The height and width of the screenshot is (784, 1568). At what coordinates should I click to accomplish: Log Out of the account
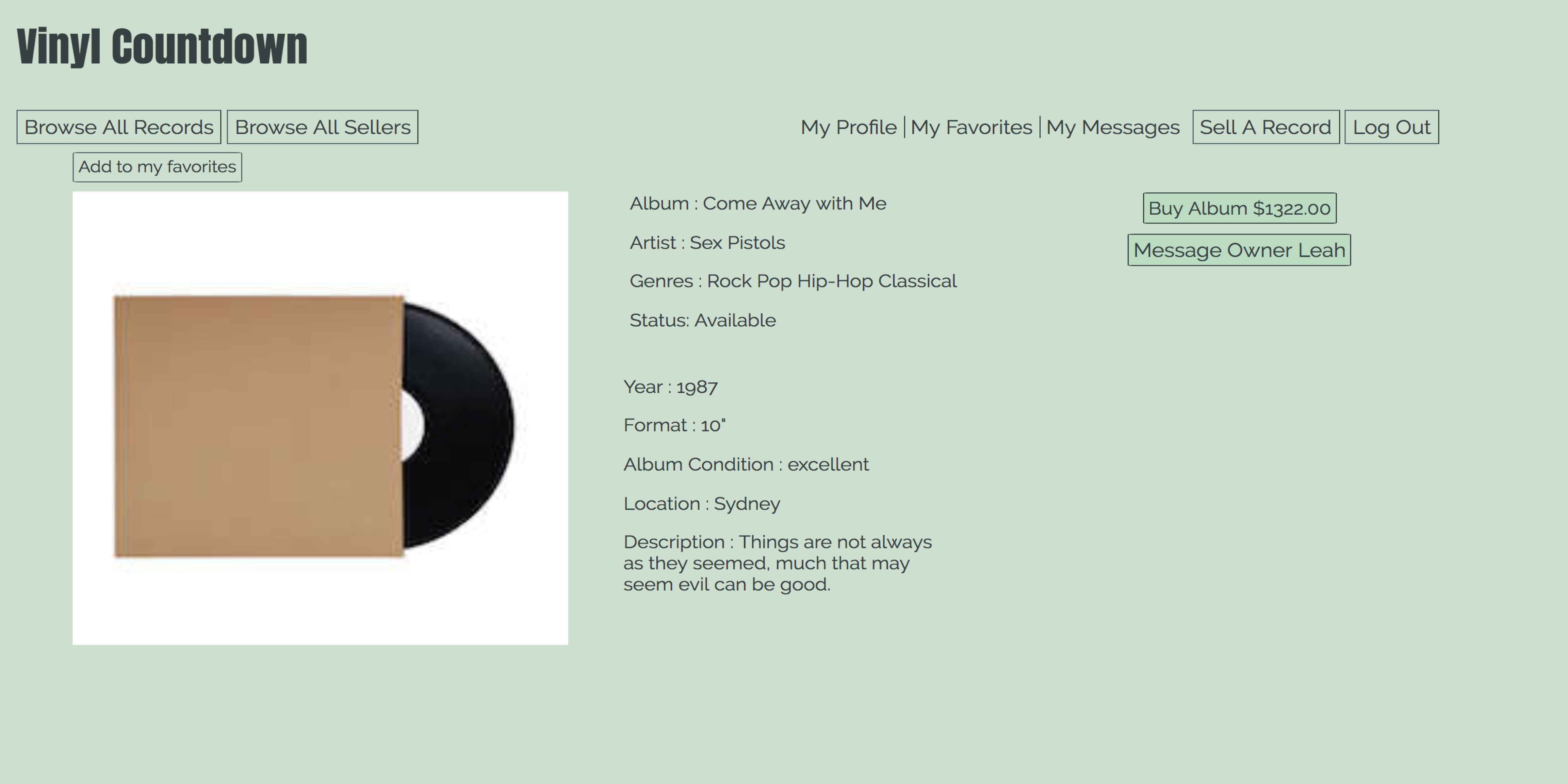coord(1392,127)
